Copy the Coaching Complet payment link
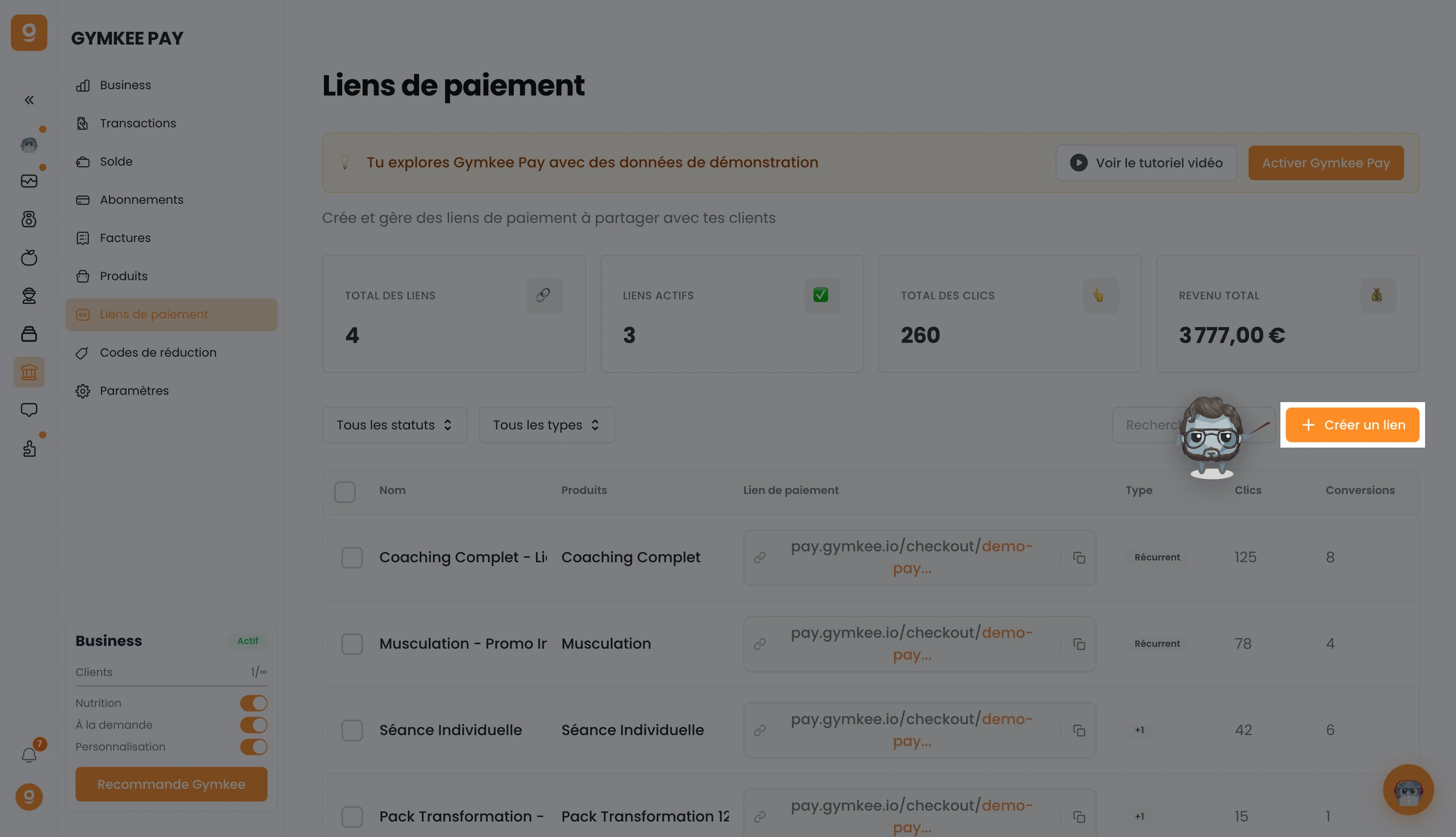1456x837 pixels. (x=1079, y=557)
